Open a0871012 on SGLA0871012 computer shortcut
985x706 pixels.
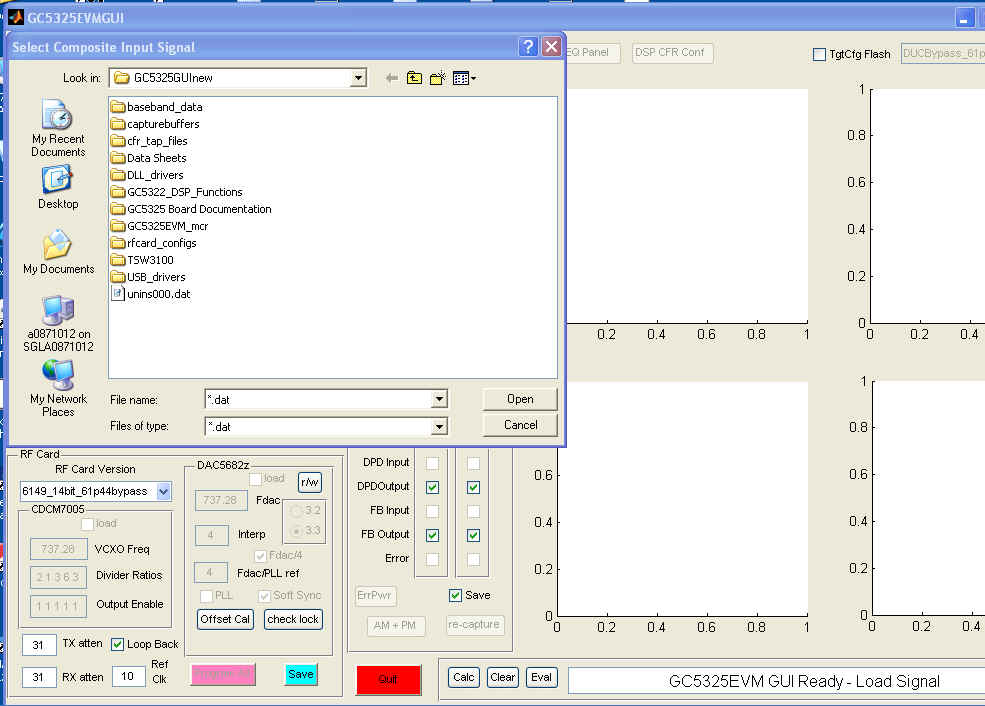58,323
